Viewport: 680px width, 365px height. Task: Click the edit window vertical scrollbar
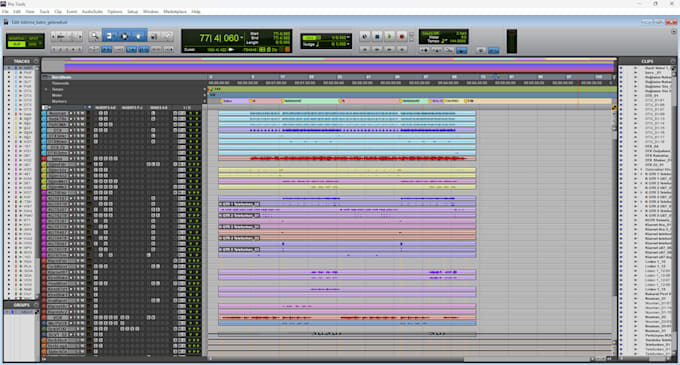click(614, 217)
